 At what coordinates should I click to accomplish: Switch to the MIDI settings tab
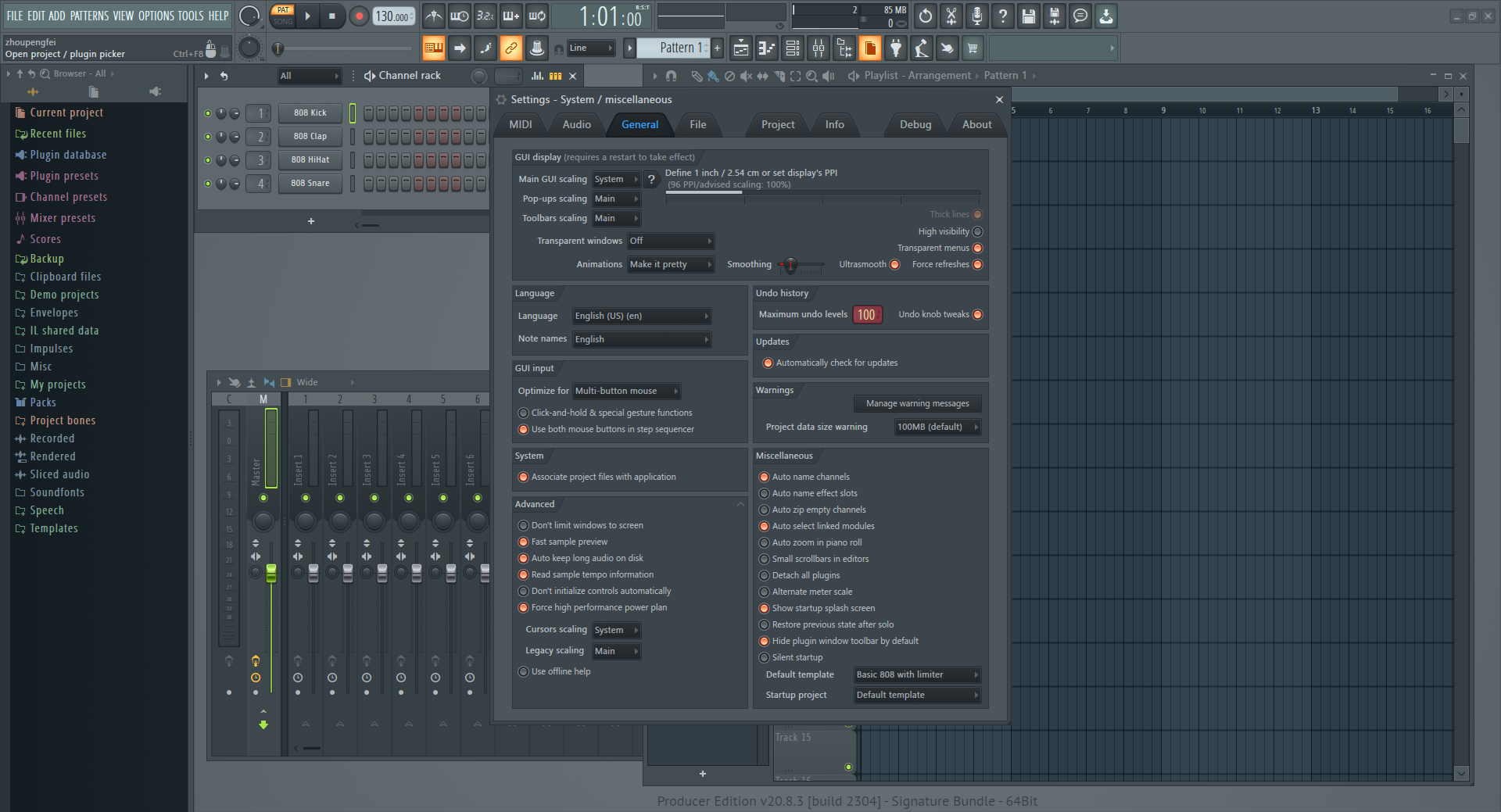point(521,125)
